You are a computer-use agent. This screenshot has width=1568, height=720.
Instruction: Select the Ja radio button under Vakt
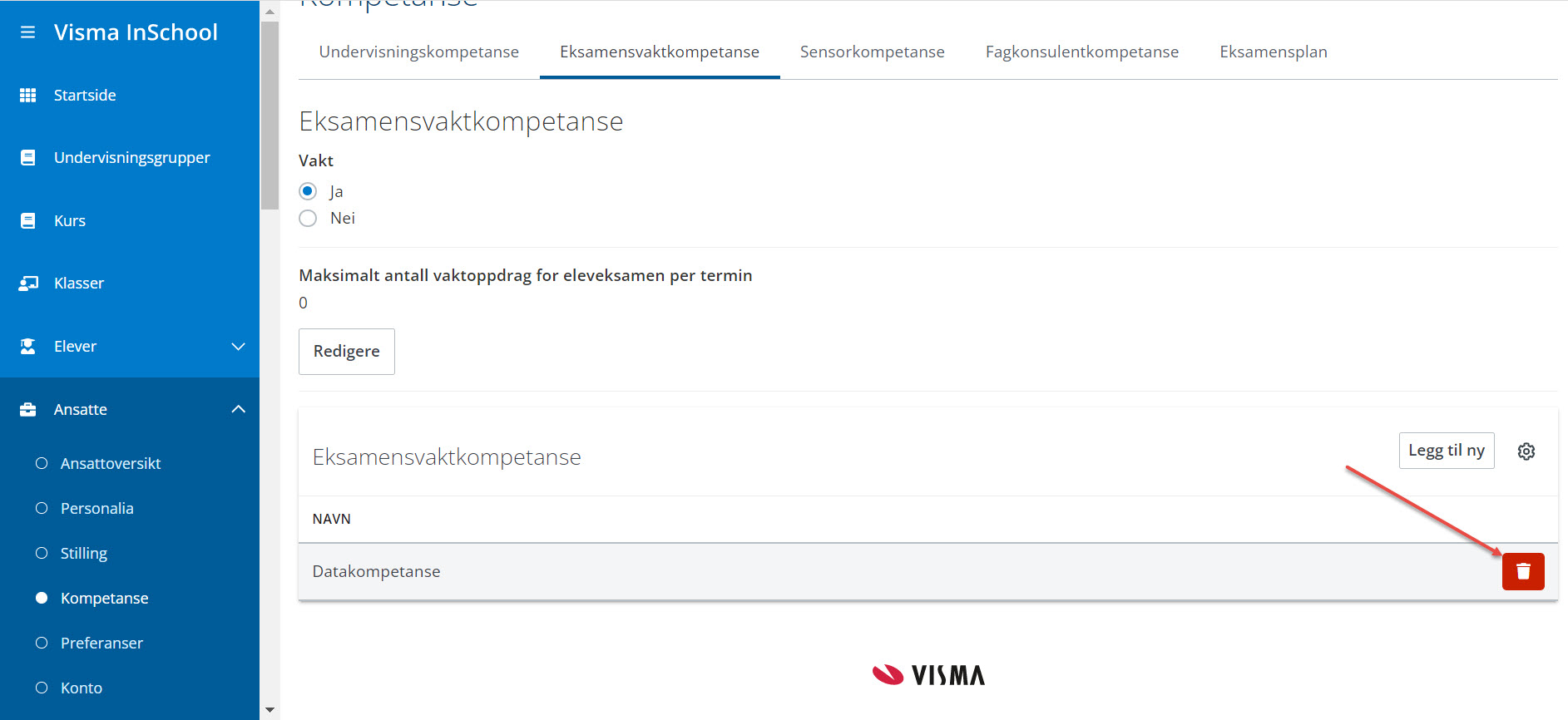point(308,191)
